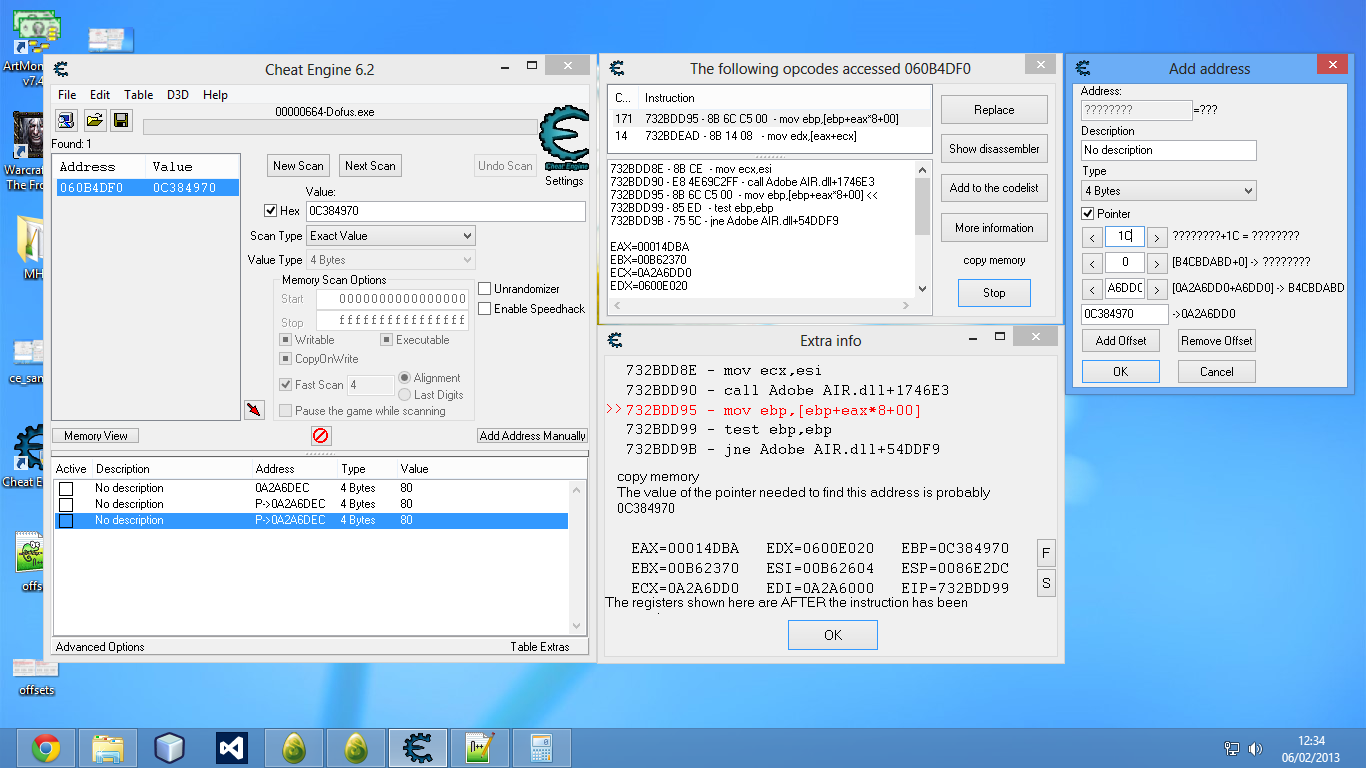Click the red arrow add-to-list icon
Viewport: 1366px width, 768px height.
[x=254, y=410]
